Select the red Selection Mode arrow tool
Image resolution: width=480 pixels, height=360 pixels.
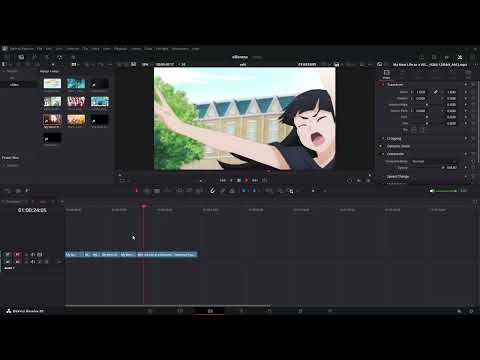(x=136, y=191)
